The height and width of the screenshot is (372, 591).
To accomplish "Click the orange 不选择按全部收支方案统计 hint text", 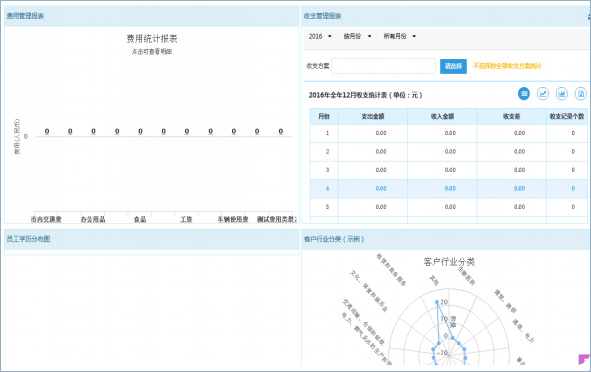I will pos(507,66).
